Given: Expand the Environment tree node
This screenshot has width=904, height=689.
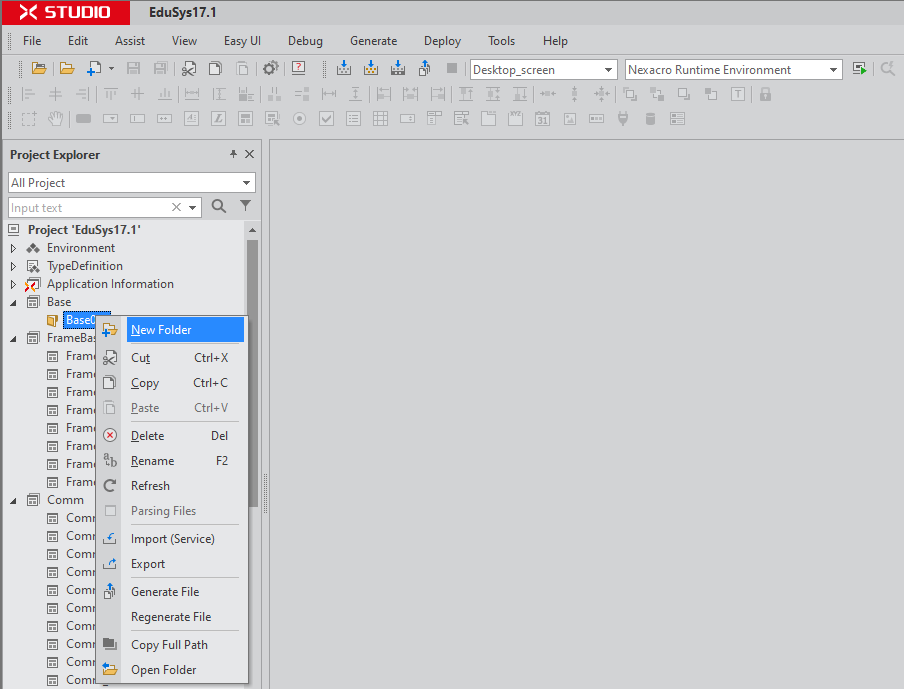Looking at the screenshot, I should click(14, 248).
